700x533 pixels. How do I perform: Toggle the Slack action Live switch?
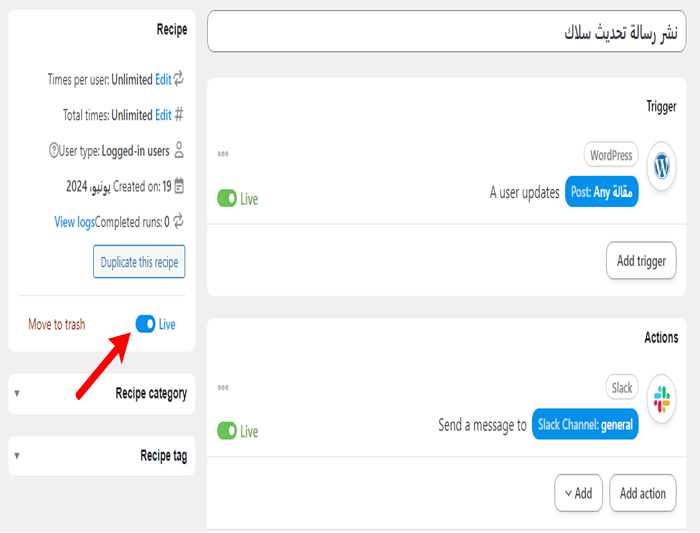pos(227,431)
